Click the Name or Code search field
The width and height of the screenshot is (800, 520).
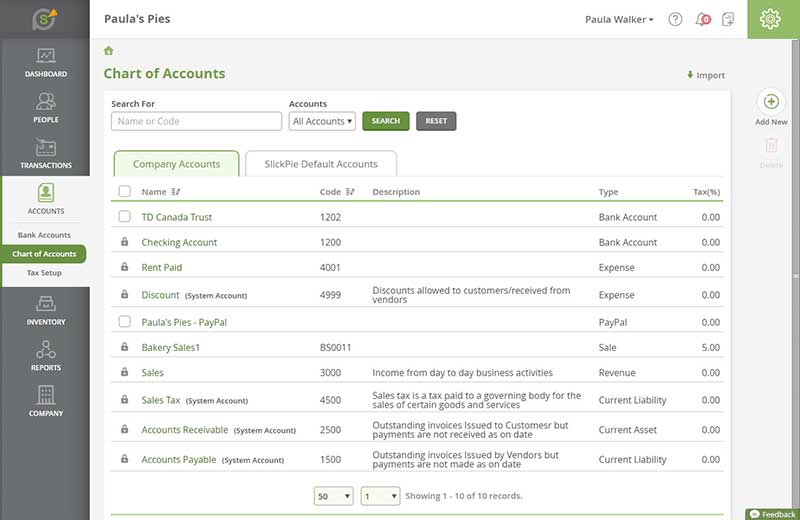(196, 121)
